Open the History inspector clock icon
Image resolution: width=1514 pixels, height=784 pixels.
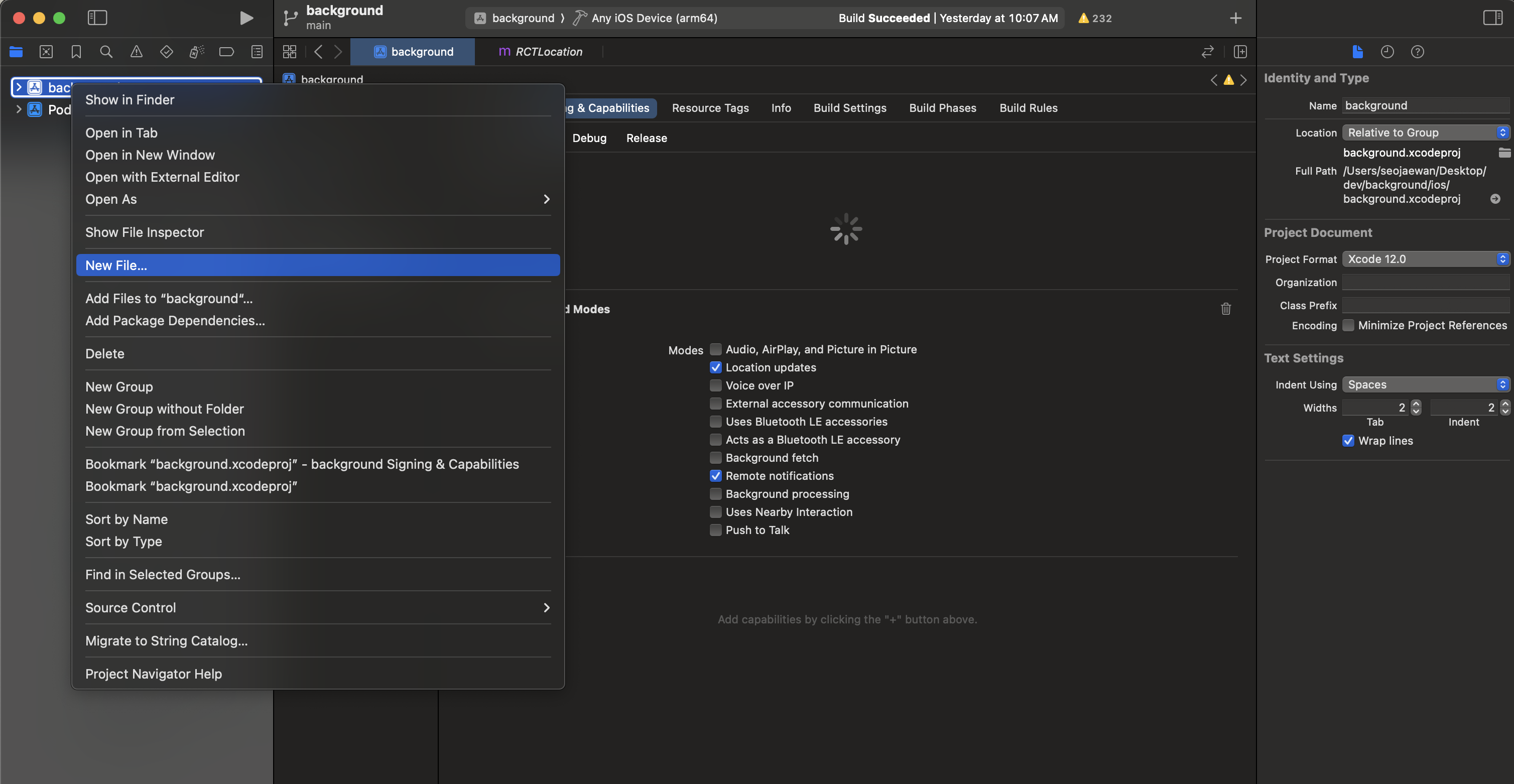pos(1387,52)
